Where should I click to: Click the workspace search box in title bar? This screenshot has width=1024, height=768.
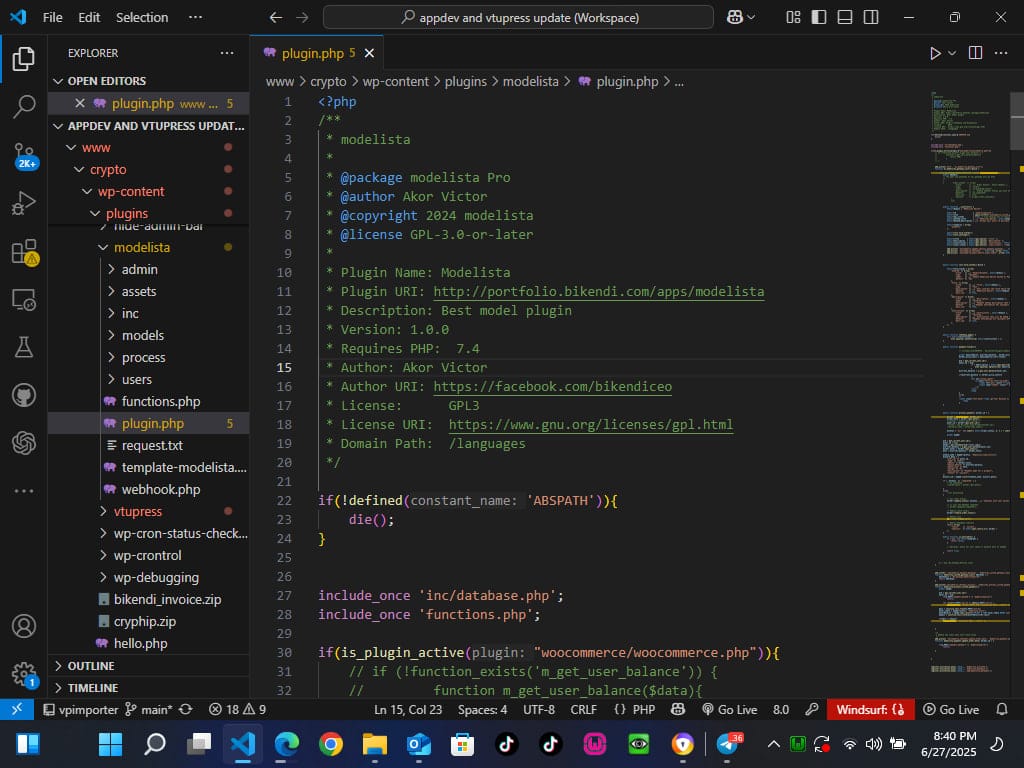click(x=518, y=17)
